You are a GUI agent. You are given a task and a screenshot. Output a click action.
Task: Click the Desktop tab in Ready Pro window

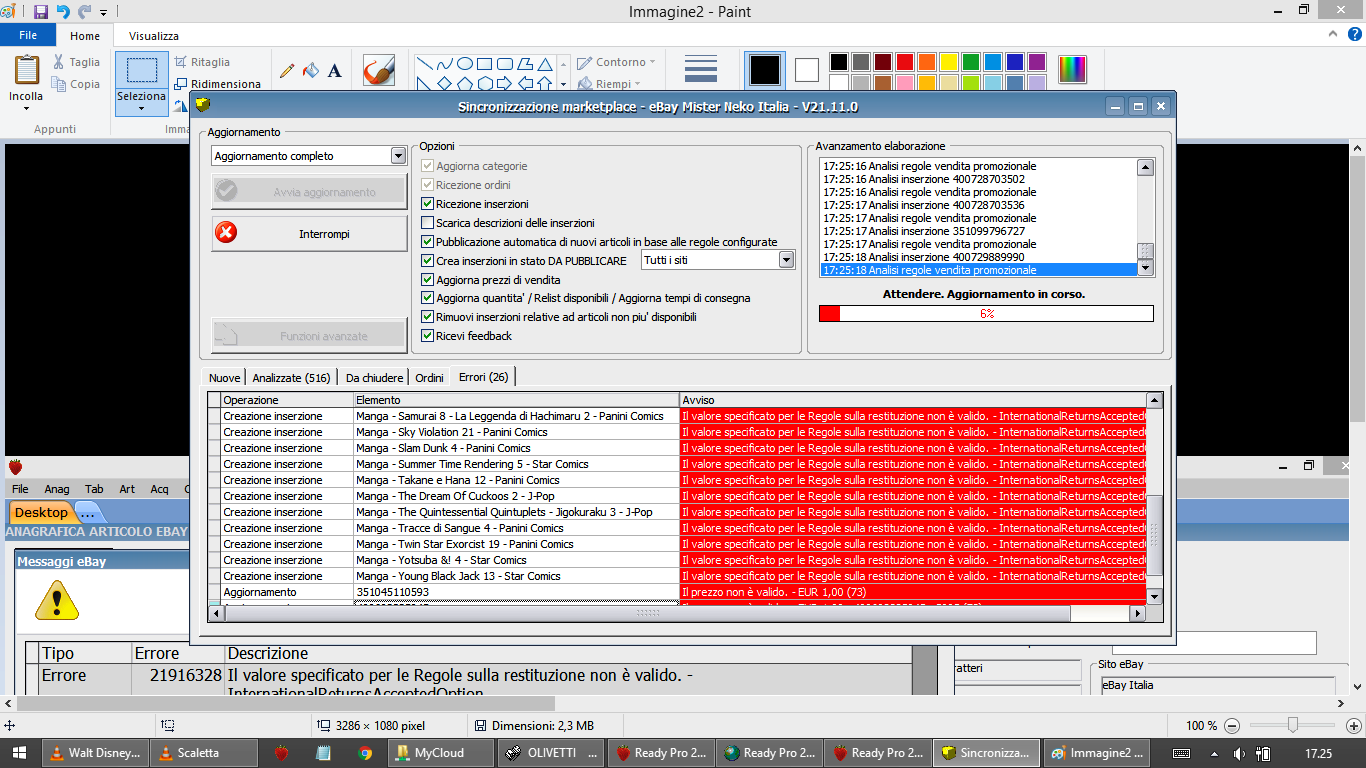pos(41,513)
